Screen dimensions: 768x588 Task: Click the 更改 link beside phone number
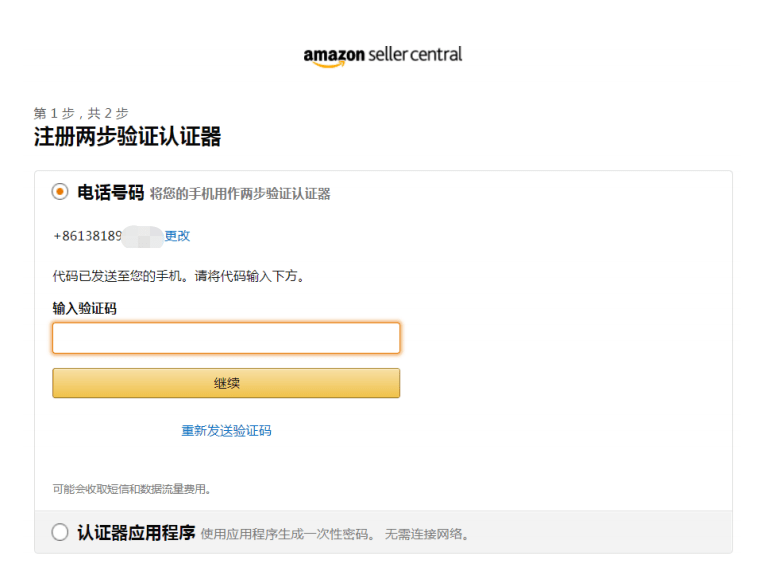click(177, 236)
